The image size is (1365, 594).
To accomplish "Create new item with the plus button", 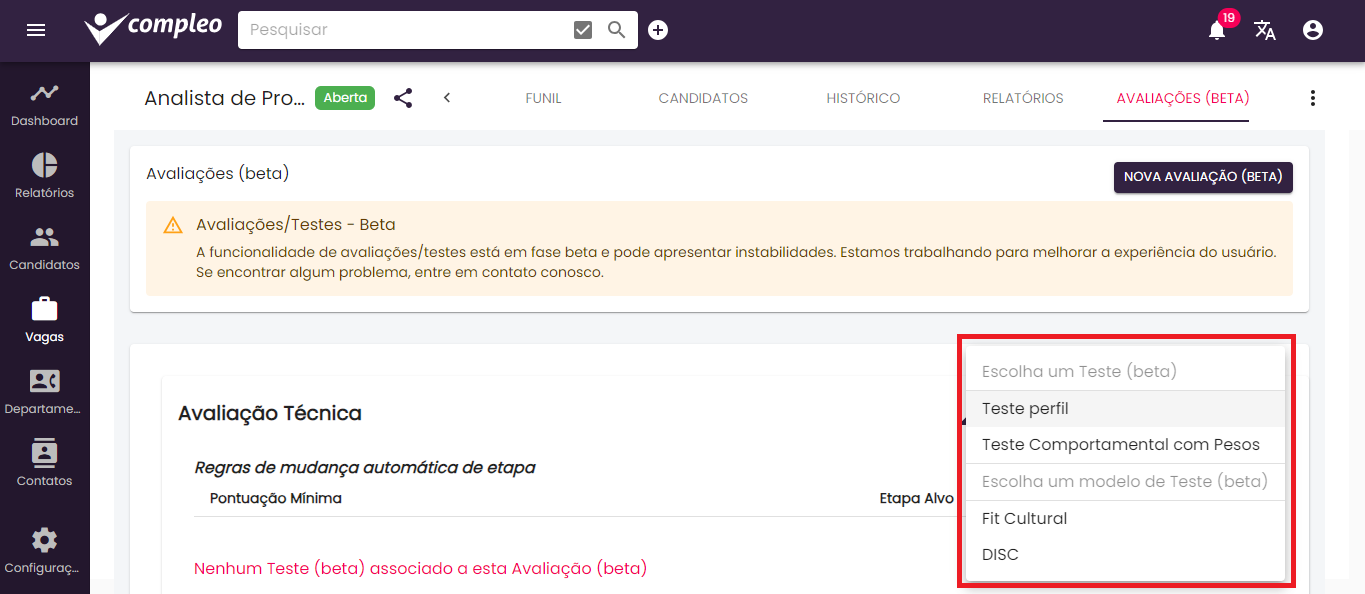I will 657,29.
